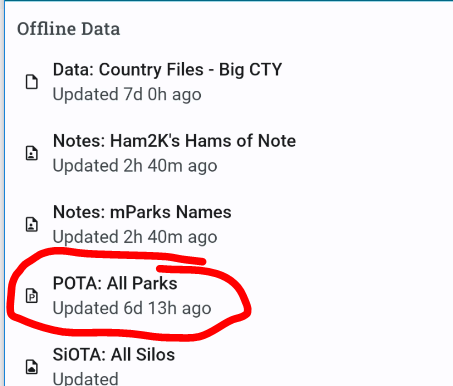Viewport: 453px width, 386px height.
Task: Click the Country Files document icon
Action: 32,82
